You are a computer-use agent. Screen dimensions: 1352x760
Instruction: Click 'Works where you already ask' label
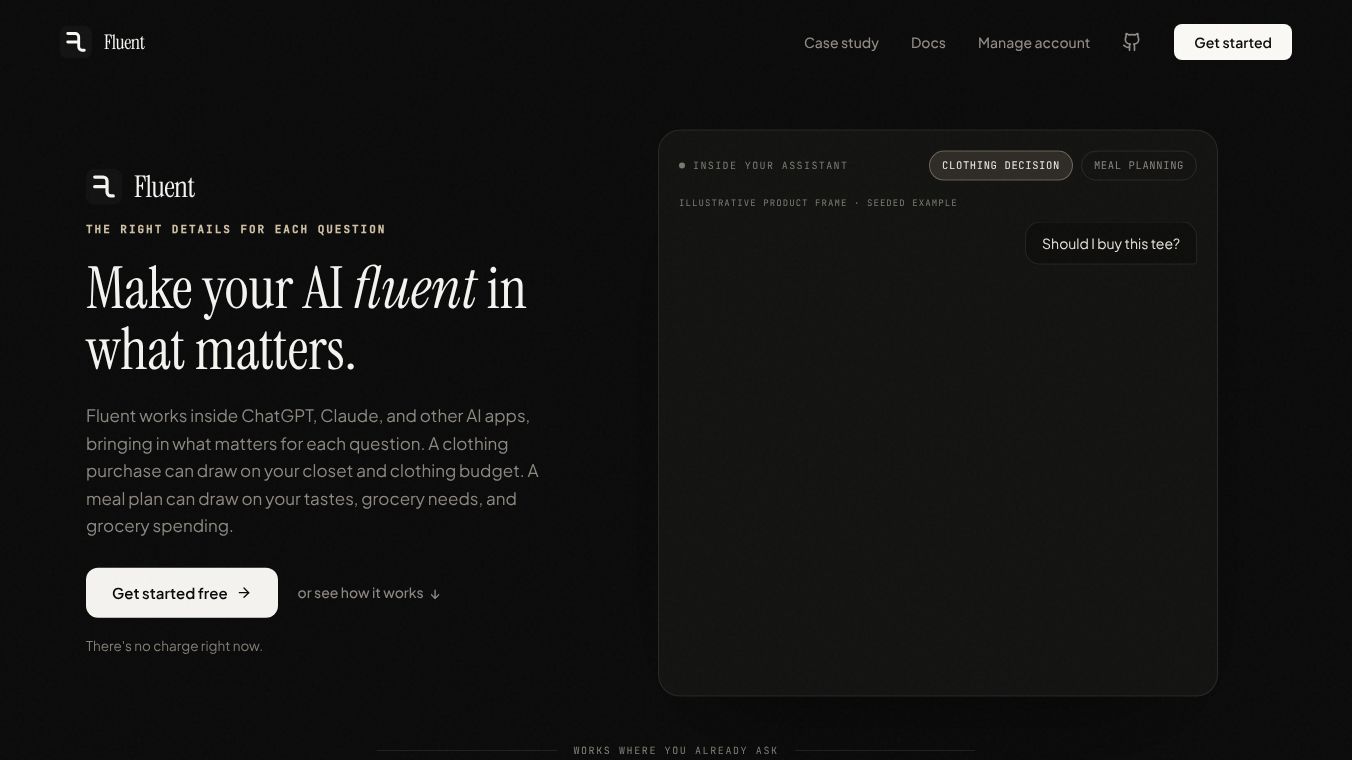tap(676, 750)
